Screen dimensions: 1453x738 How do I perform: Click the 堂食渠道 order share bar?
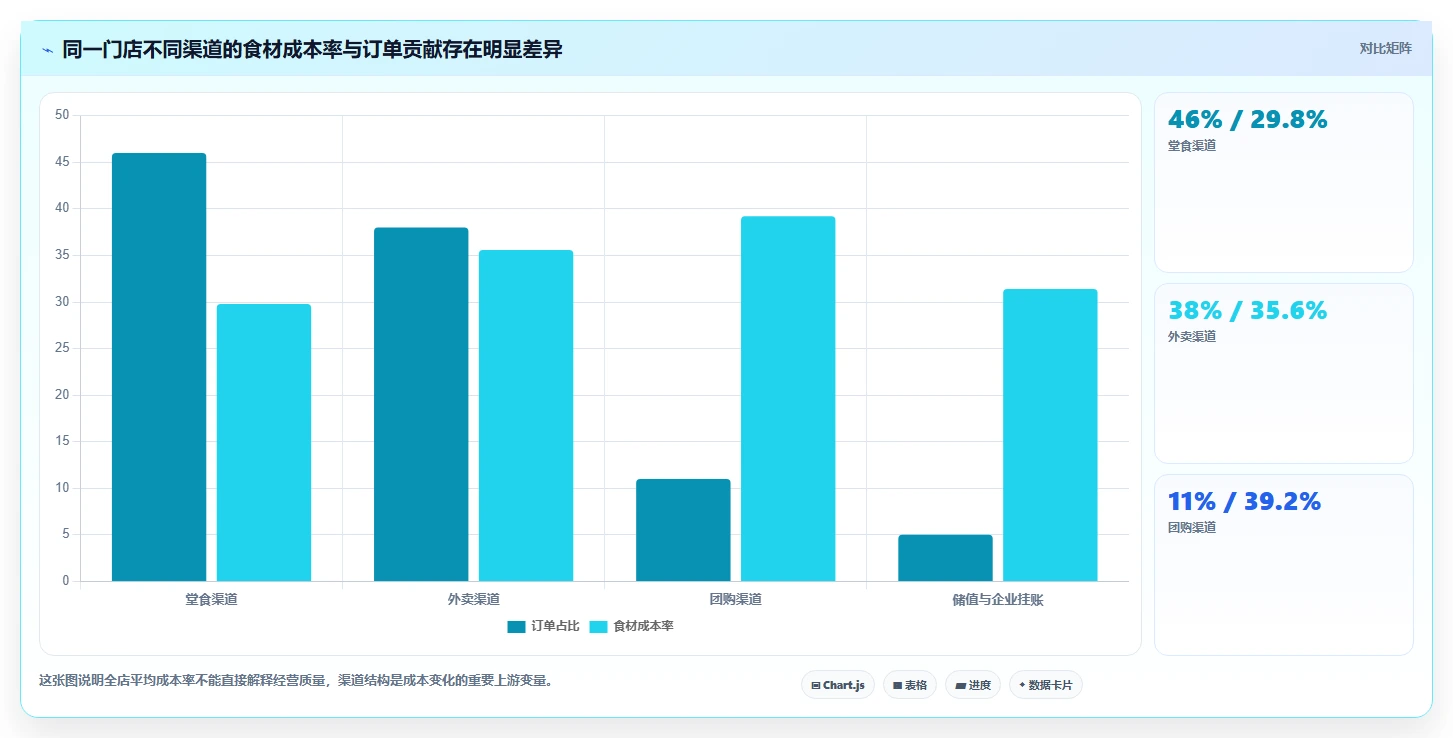tap(159, 367)
